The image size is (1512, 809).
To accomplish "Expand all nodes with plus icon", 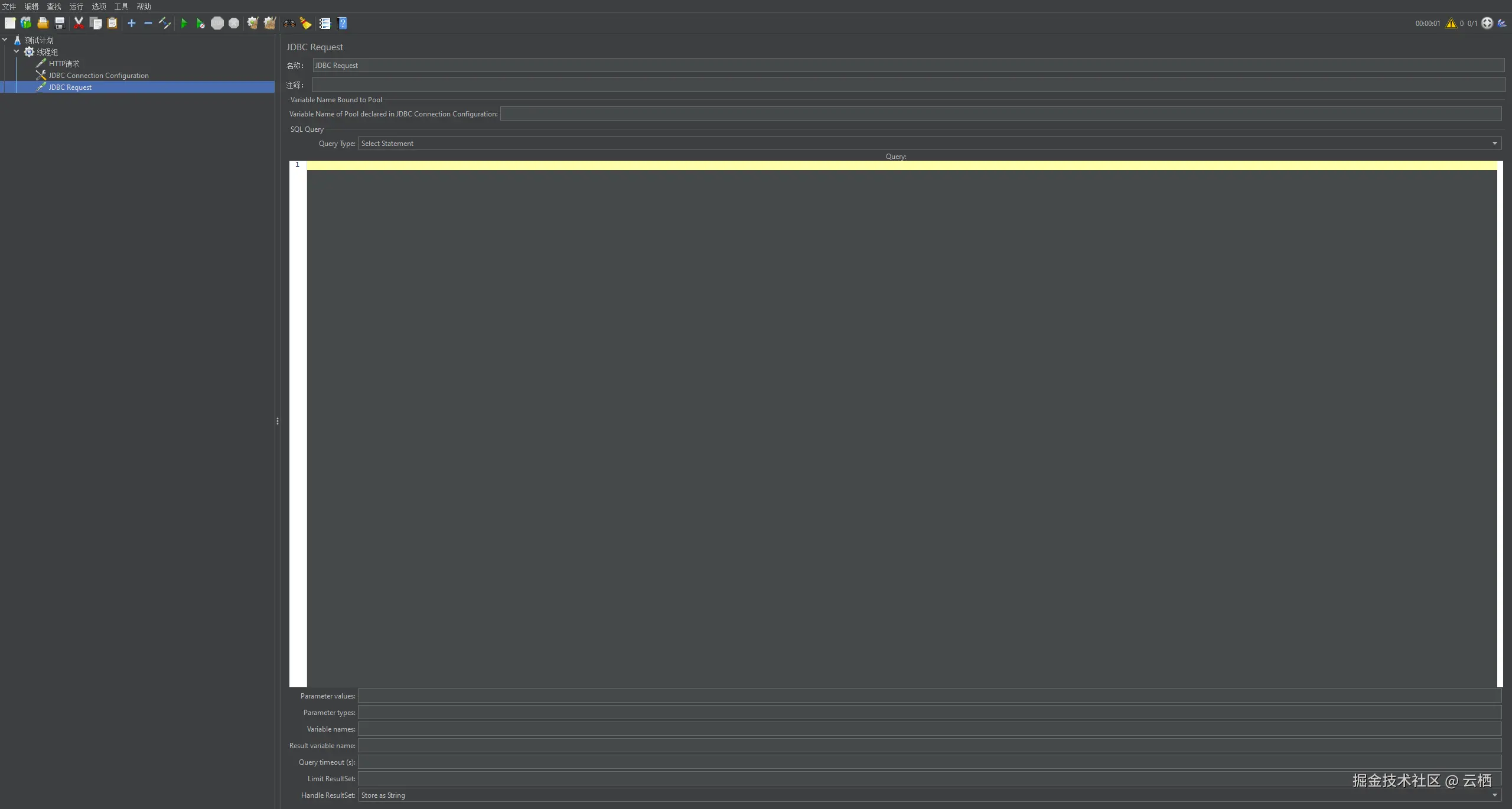I will coord(132,24).
